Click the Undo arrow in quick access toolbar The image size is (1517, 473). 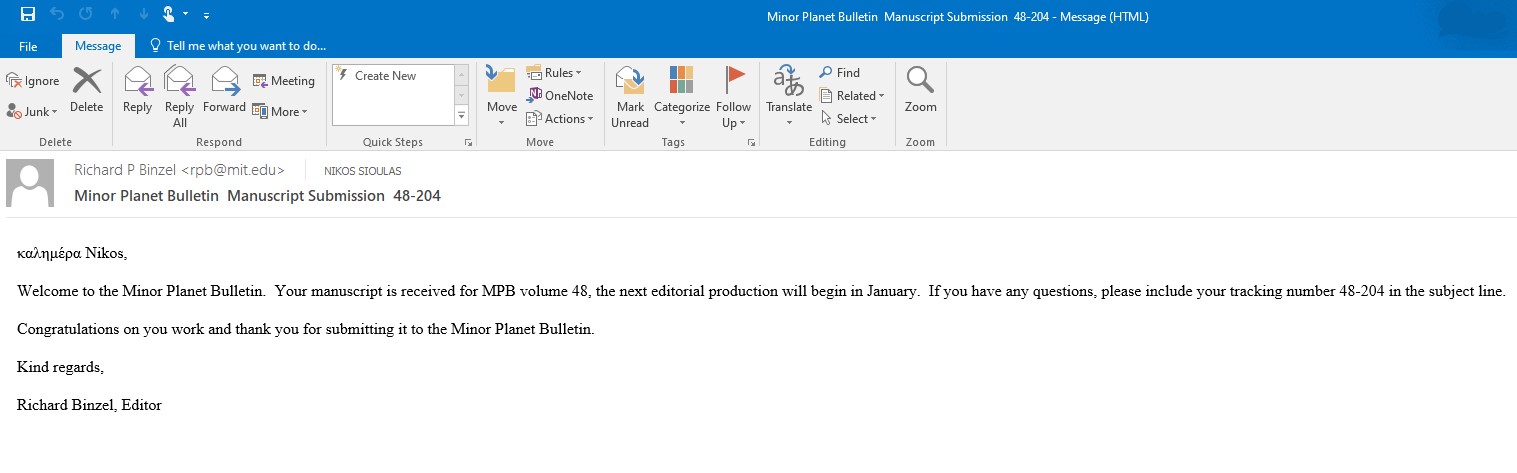[58, 14]
